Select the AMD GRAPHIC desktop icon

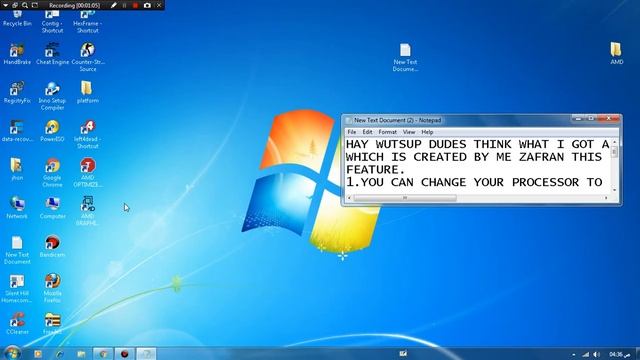[87, 211]
